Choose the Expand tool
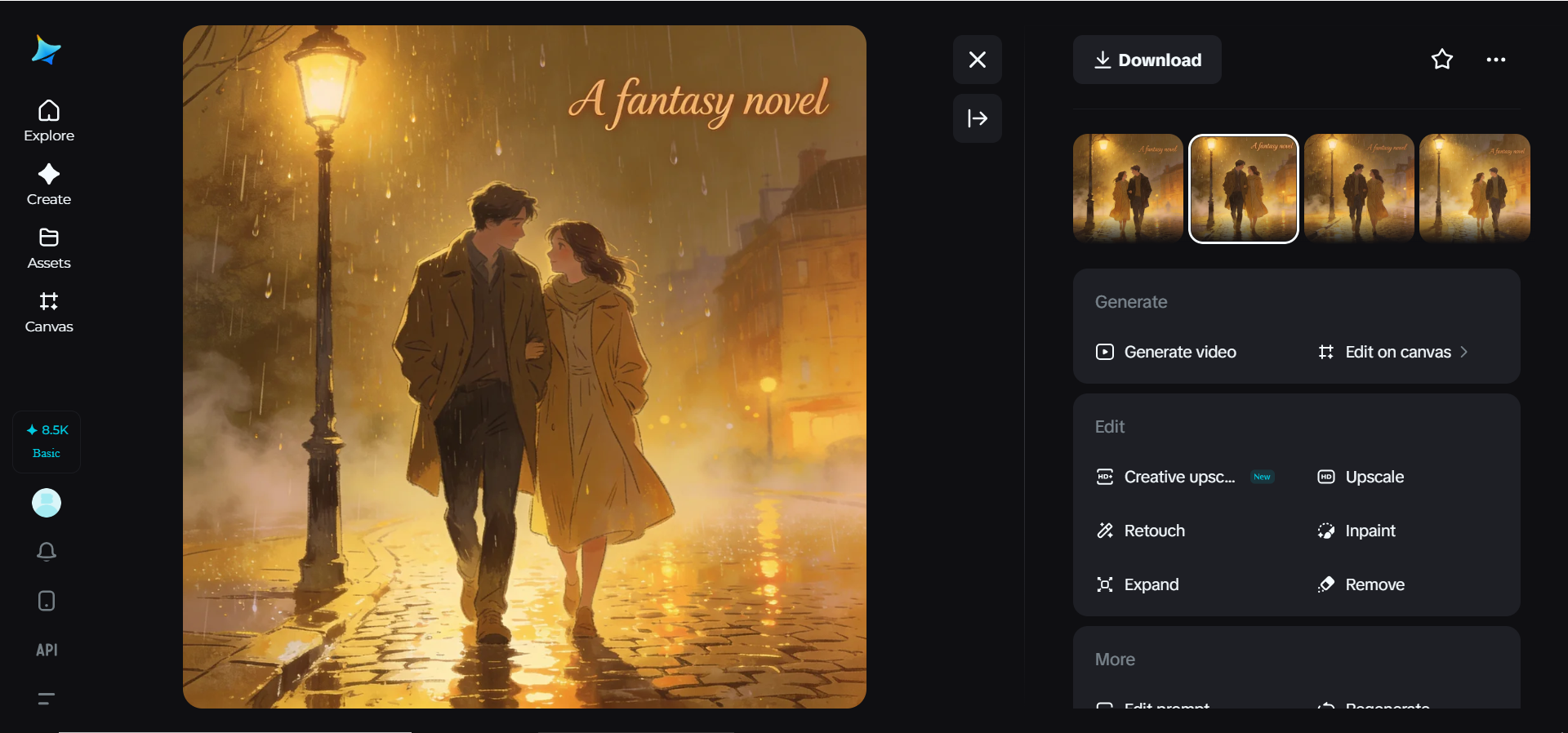1568x733 pixels. coord(1138,584)
